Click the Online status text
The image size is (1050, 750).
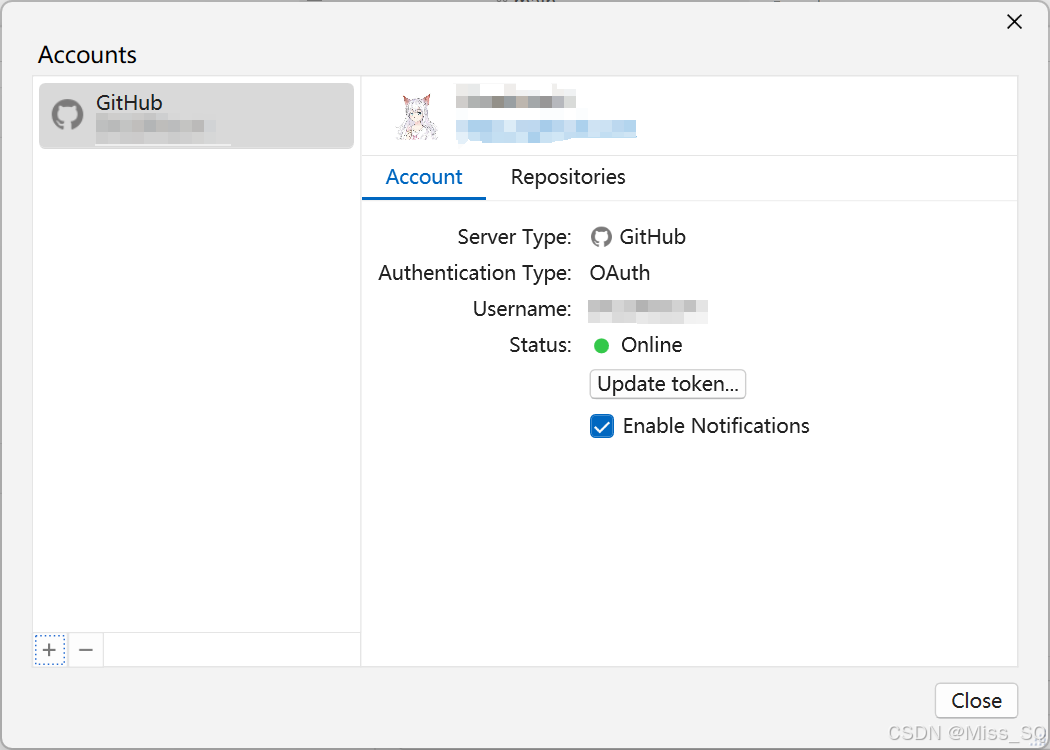(x=652, y=345)
